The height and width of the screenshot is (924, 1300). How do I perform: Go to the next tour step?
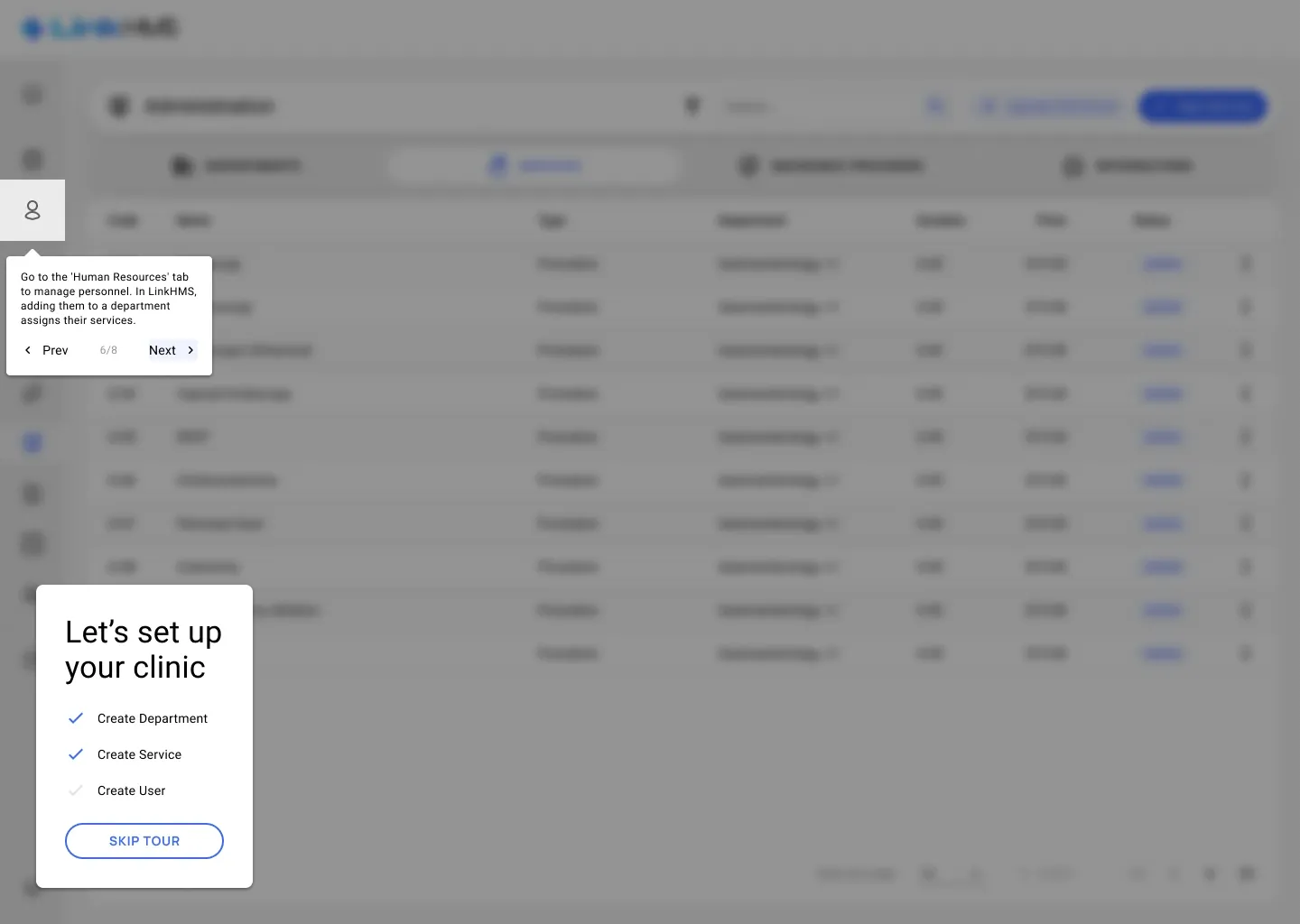click(x=172, y=350)
